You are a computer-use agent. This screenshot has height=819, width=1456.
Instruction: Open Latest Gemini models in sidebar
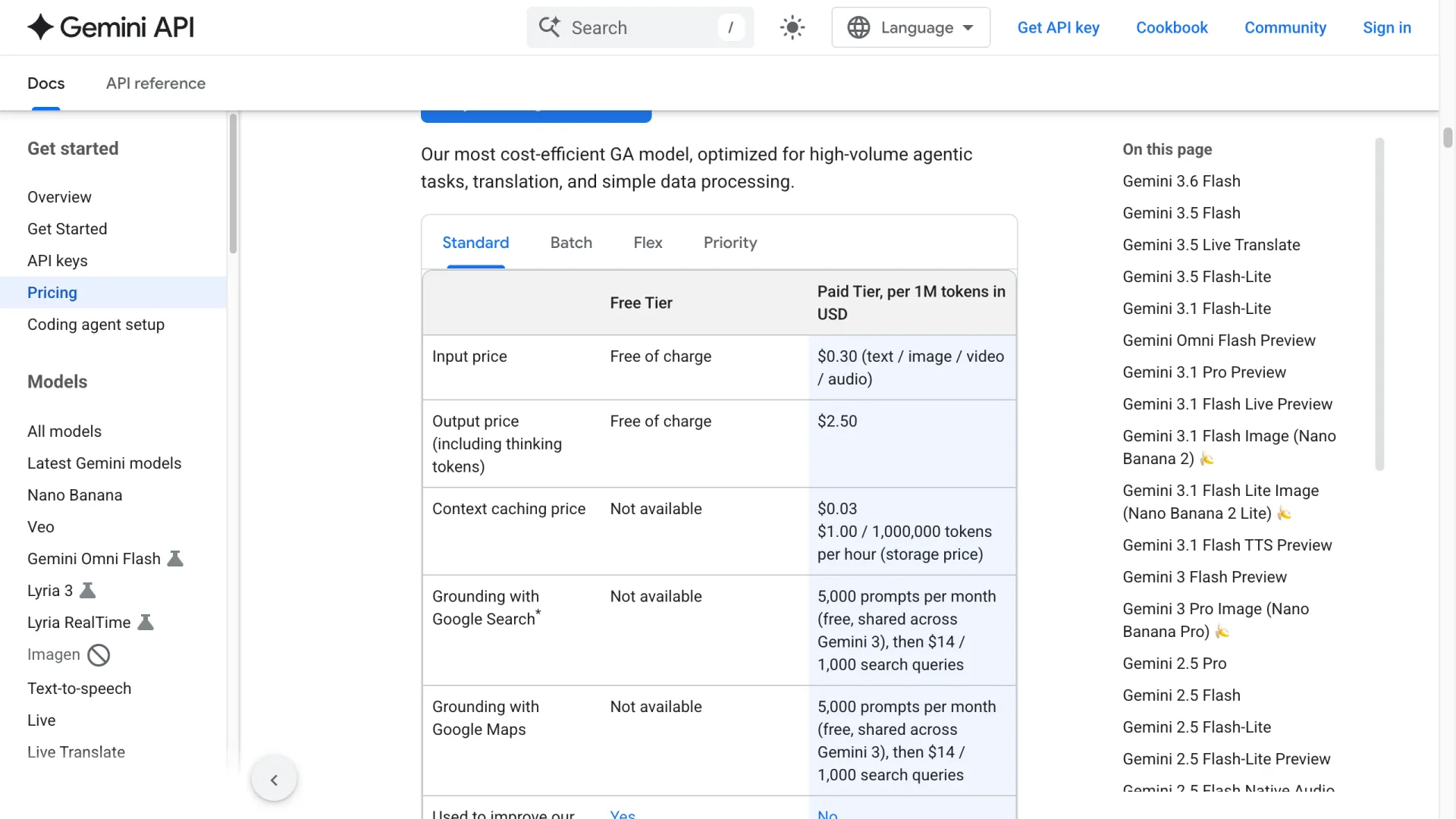tap(105, 463)
